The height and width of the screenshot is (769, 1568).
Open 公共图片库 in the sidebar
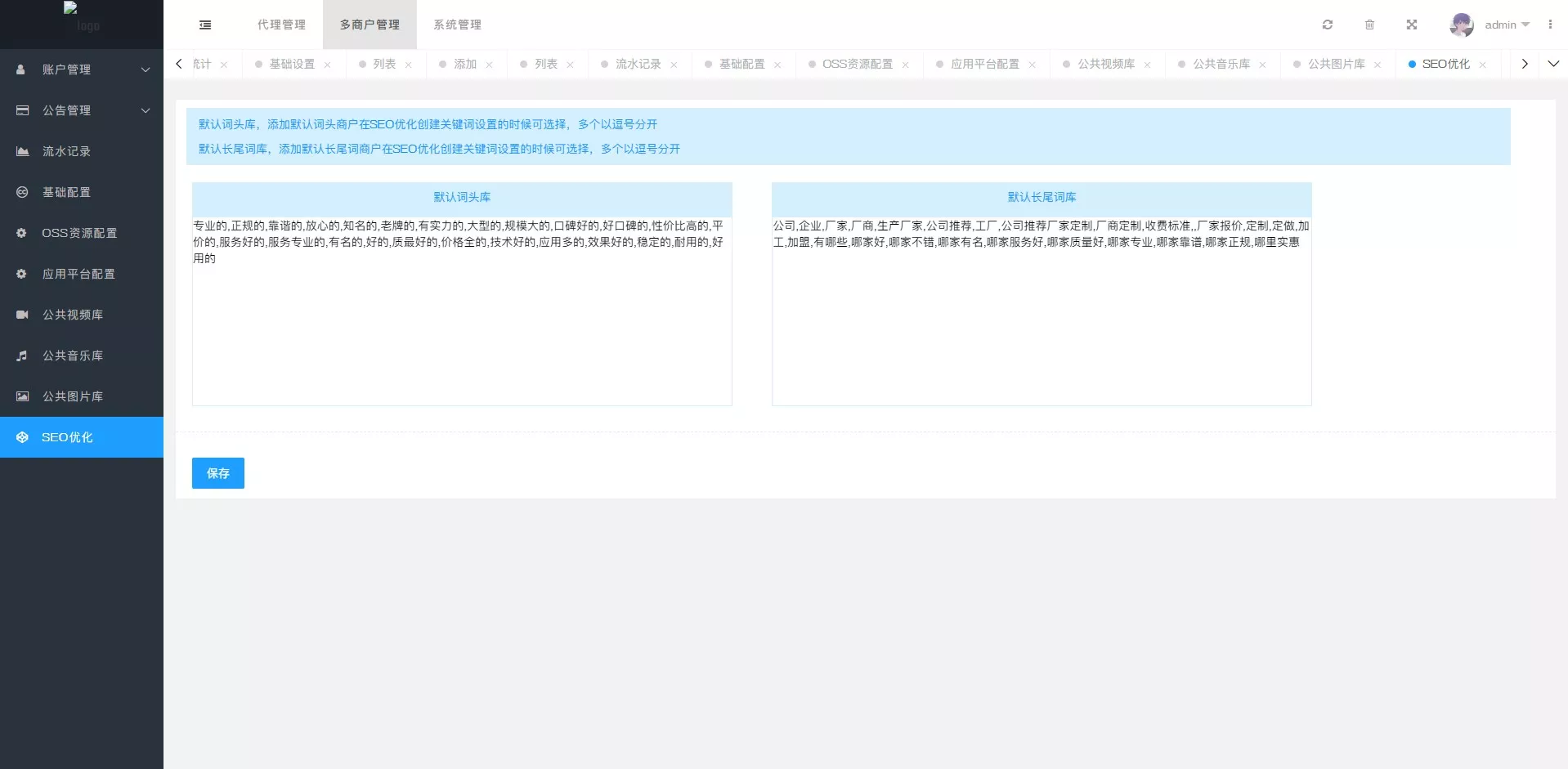pos(73,396)
